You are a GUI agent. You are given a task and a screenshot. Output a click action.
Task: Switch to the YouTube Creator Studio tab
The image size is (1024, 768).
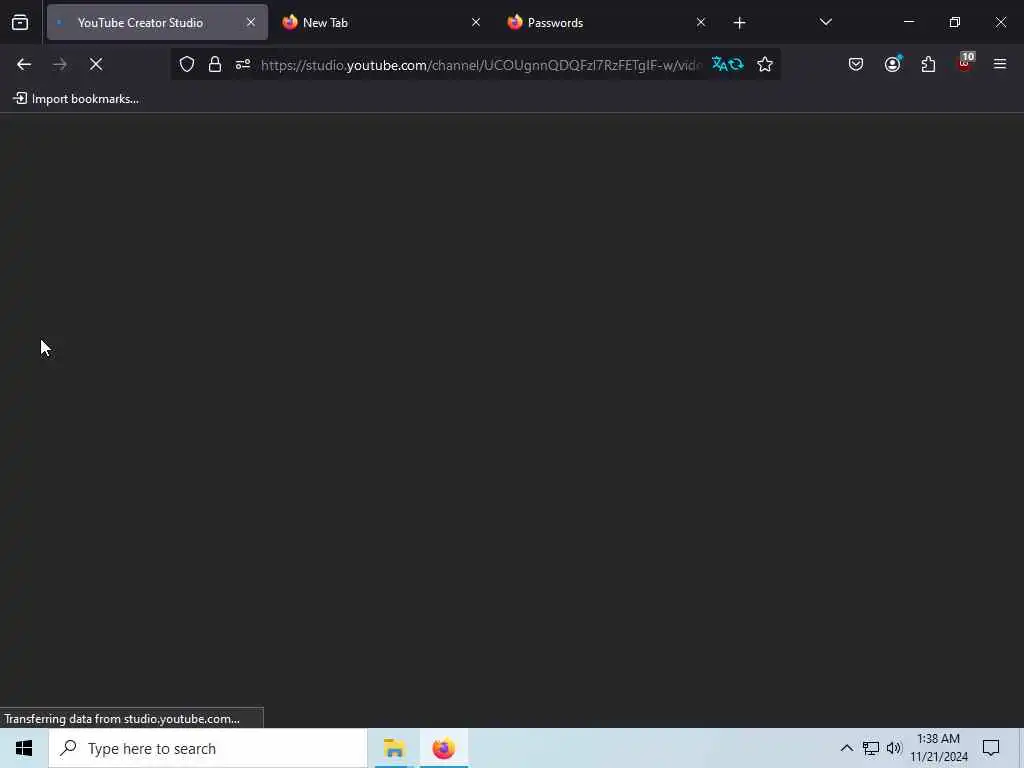(x=157, y=23)
